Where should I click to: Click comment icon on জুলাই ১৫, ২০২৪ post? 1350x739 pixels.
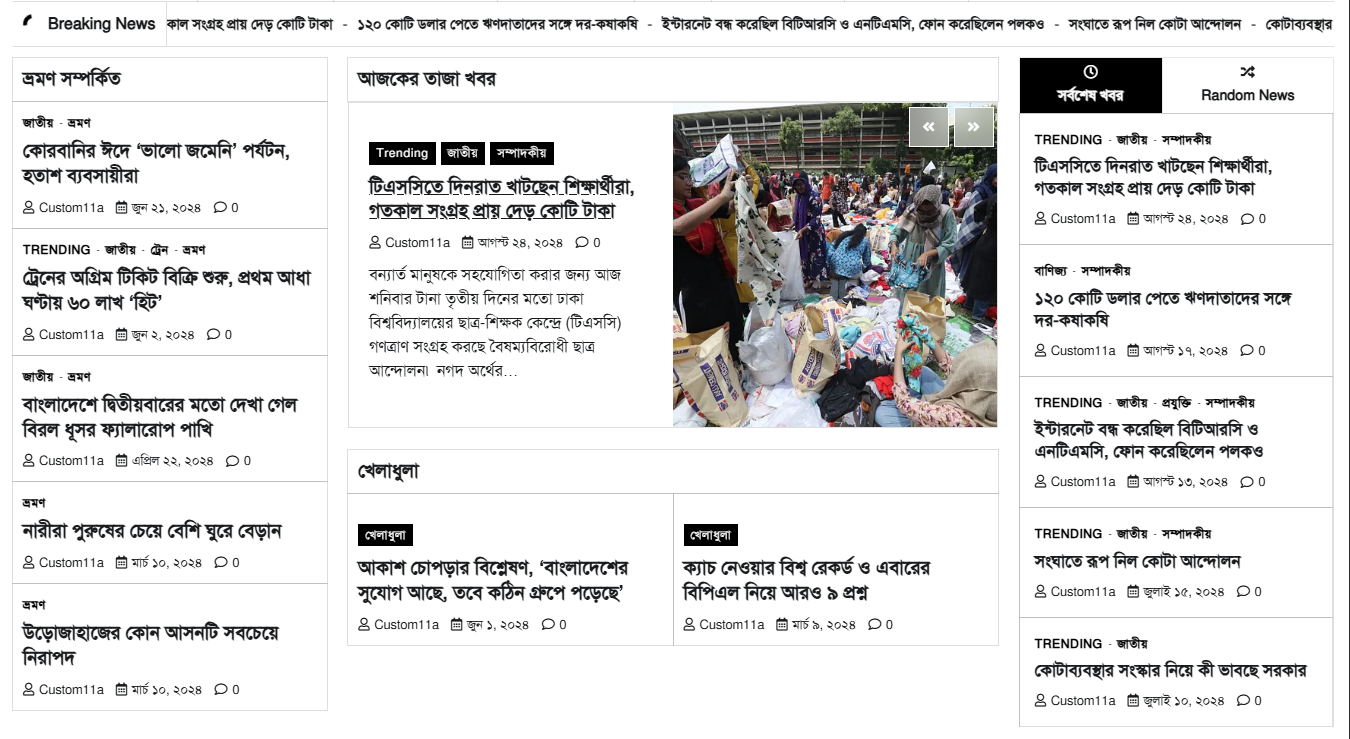tap(1243, 592)
